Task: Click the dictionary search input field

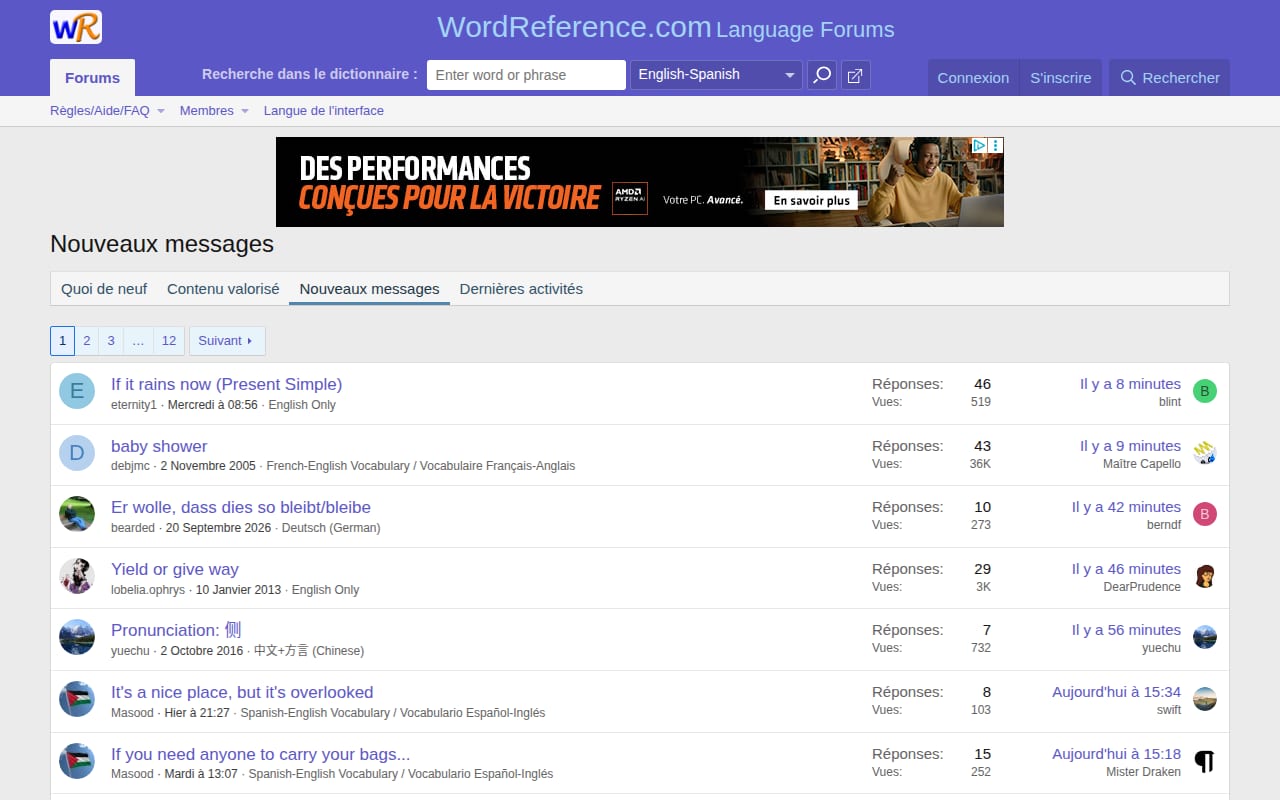Action: [x=526, y=75]
